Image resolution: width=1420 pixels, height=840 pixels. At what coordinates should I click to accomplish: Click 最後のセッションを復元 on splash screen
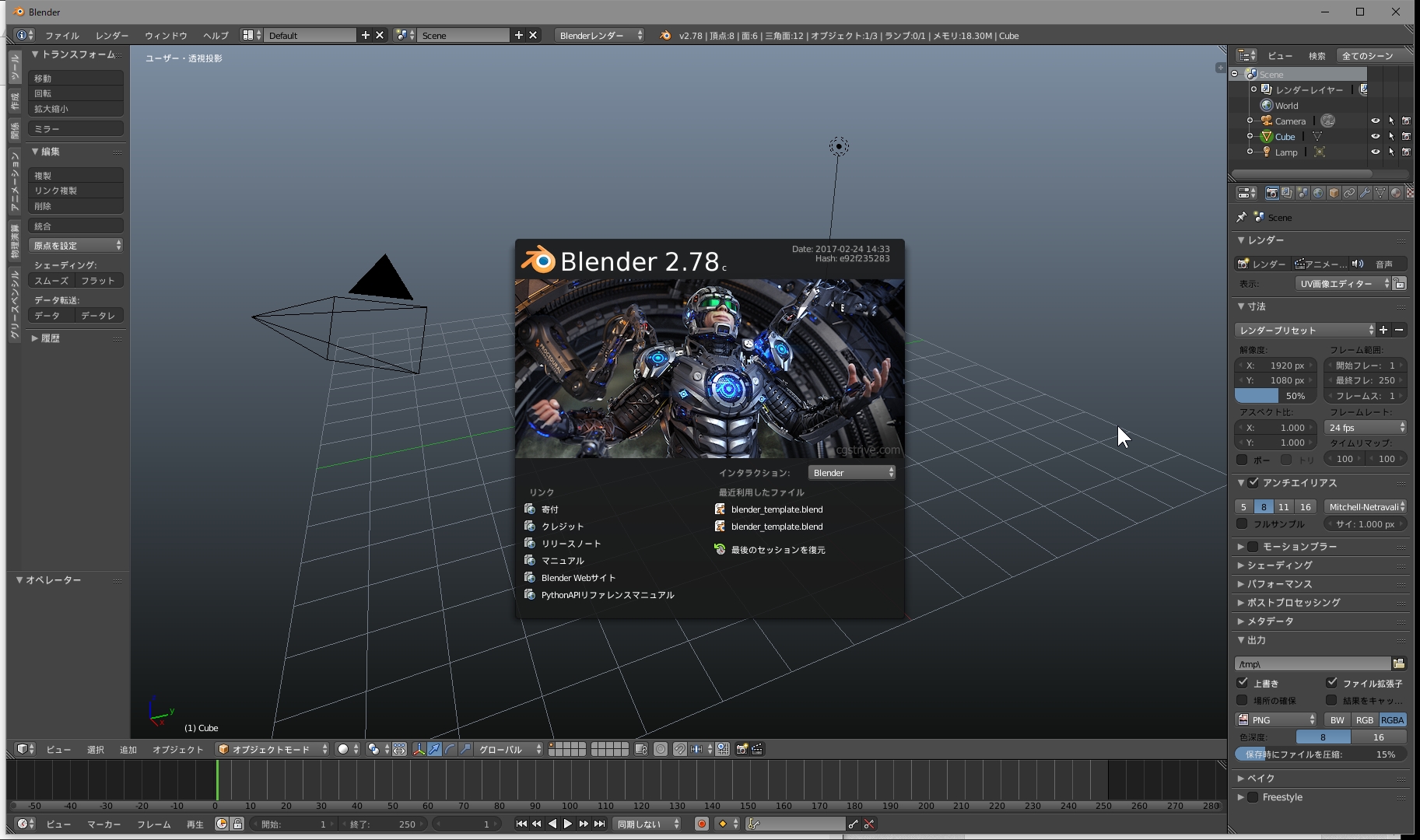point(777,550)
